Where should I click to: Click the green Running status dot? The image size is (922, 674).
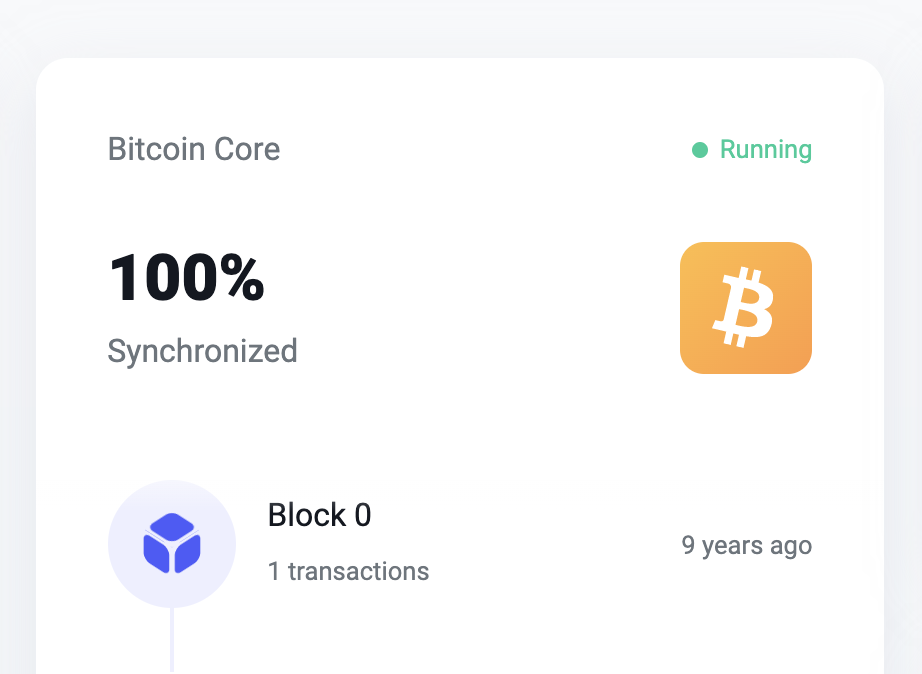coord(700,149)
